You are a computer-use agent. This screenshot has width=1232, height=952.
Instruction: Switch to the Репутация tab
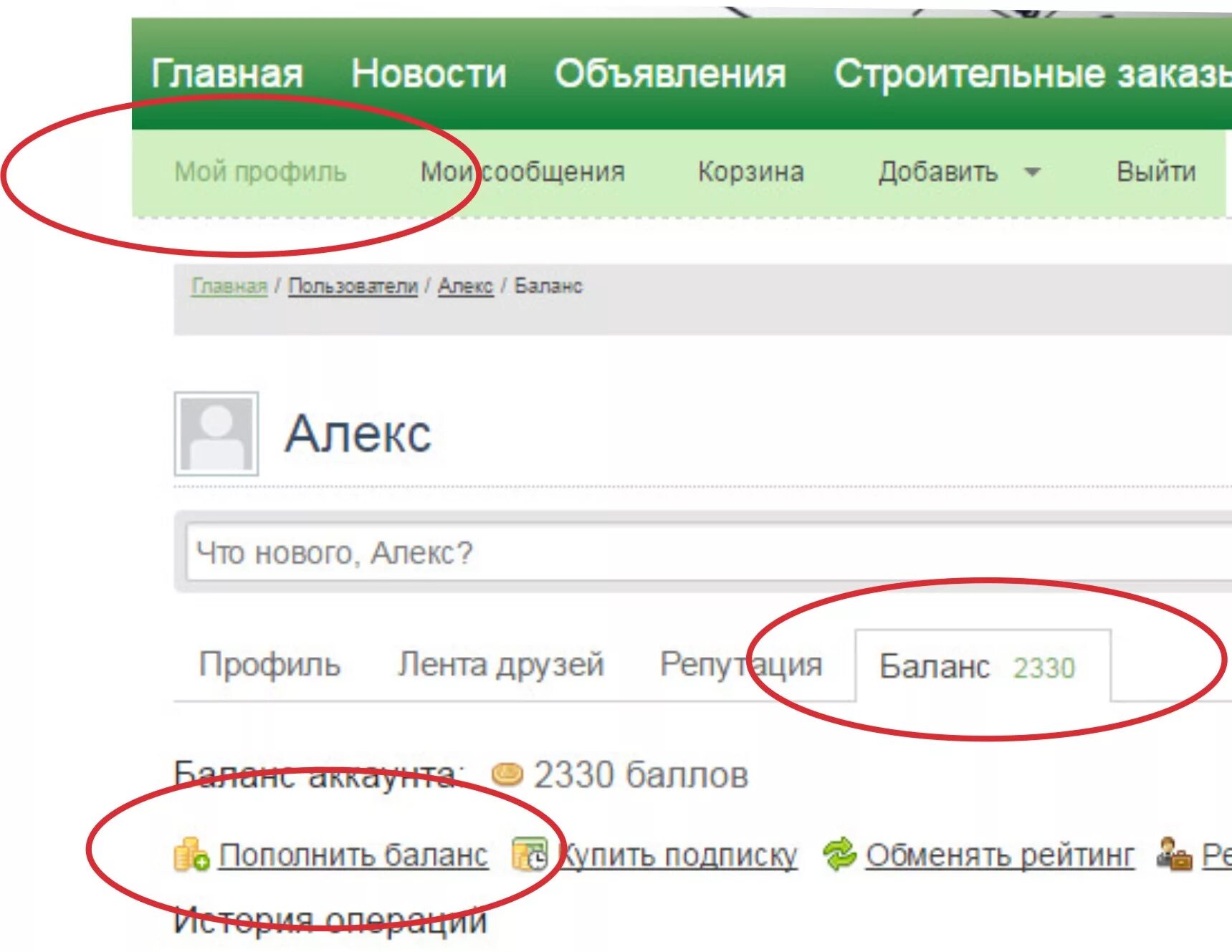click(741, 664)
